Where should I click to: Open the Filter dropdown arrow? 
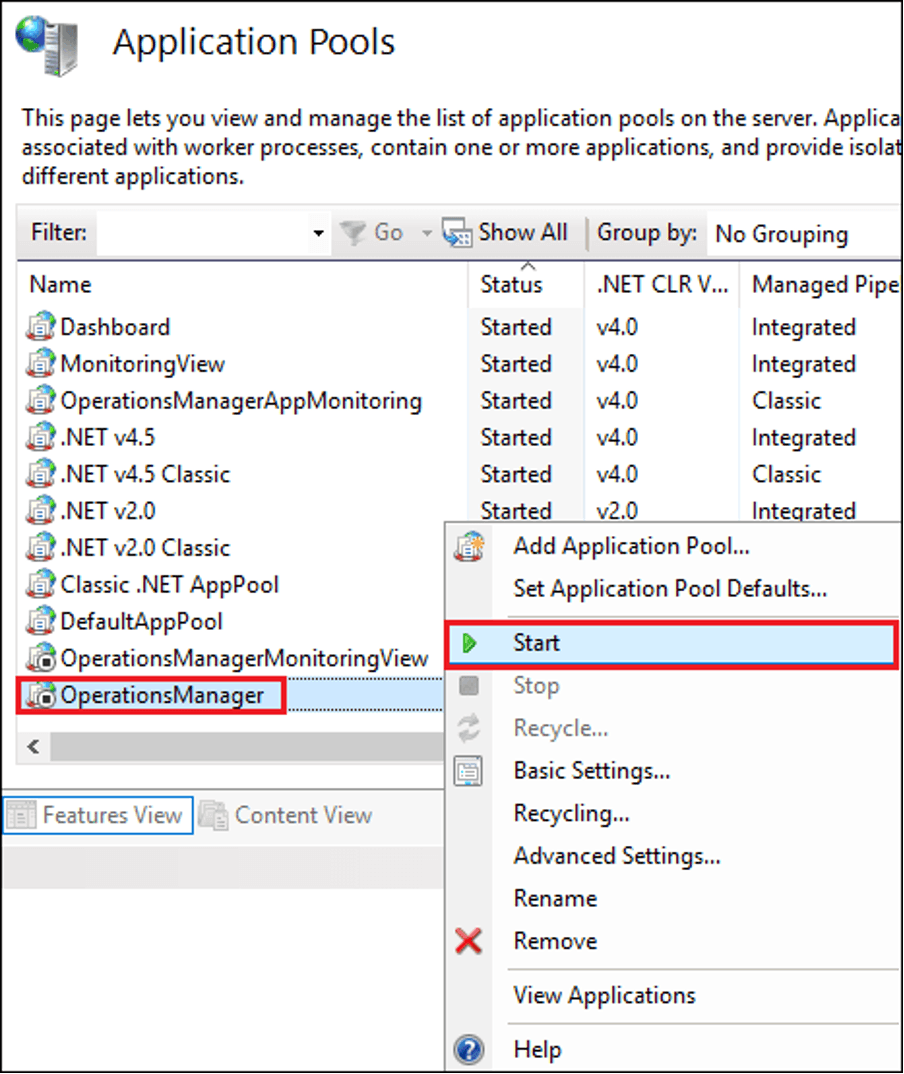pyautogui.click(x=318, y=234)
